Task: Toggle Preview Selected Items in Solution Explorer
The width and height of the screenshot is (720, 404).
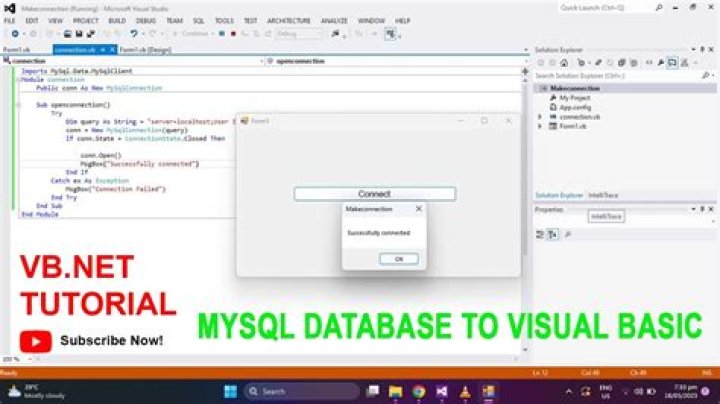Action: pos(672,63)
